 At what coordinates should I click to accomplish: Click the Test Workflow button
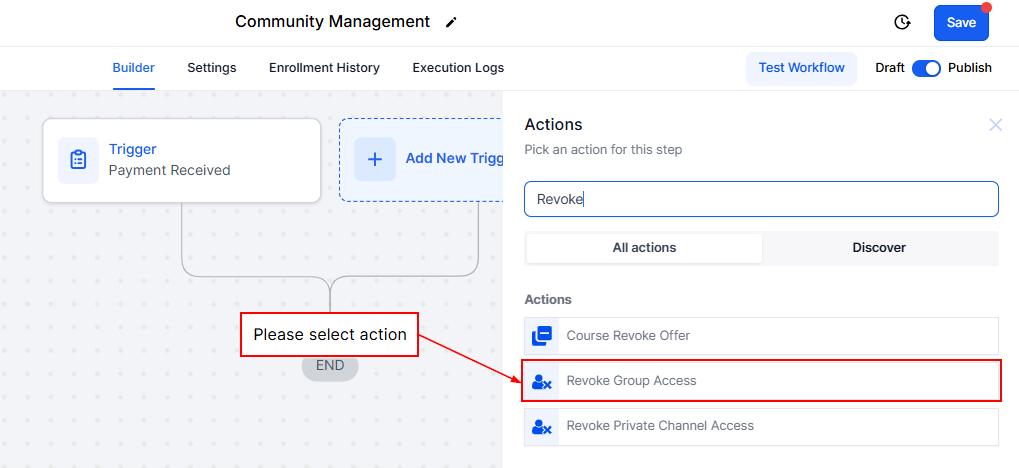point(801,68)
